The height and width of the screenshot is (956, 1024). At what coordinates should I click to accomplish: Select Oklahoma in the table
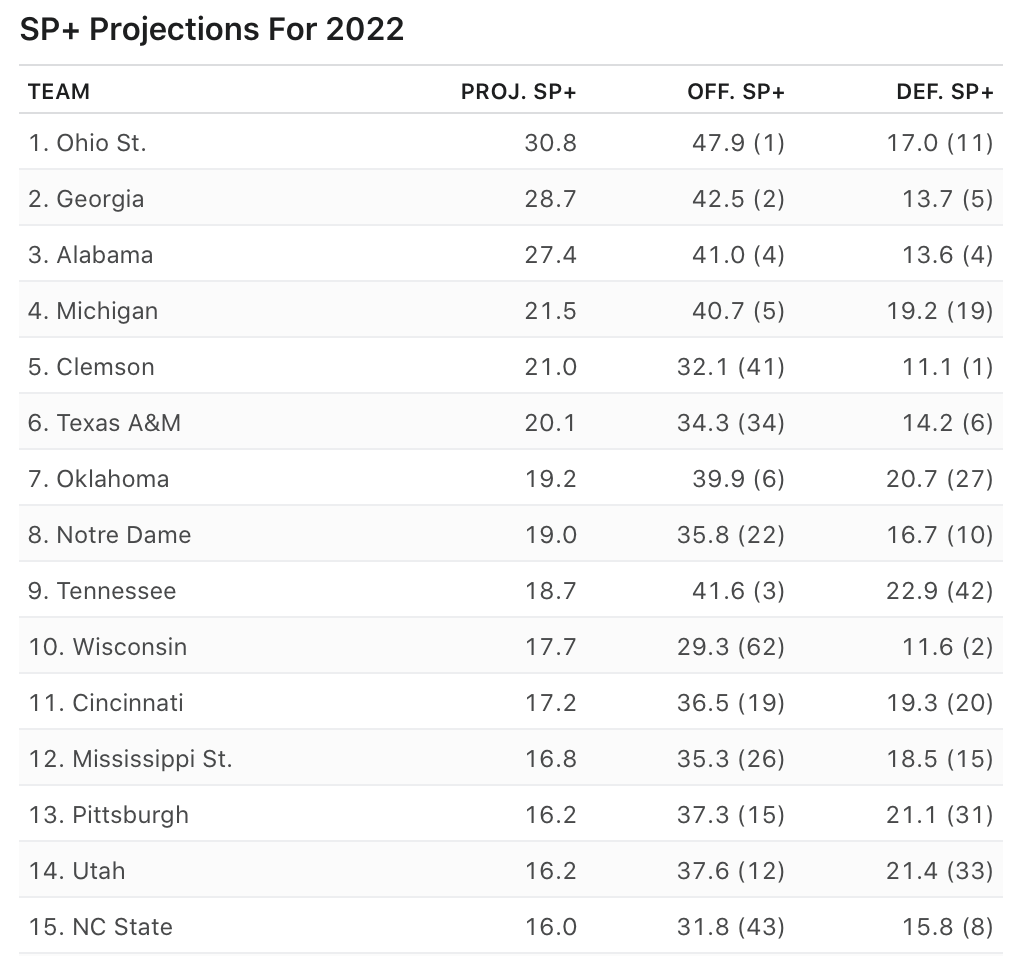pyautogui.click(x=112, y=479)
